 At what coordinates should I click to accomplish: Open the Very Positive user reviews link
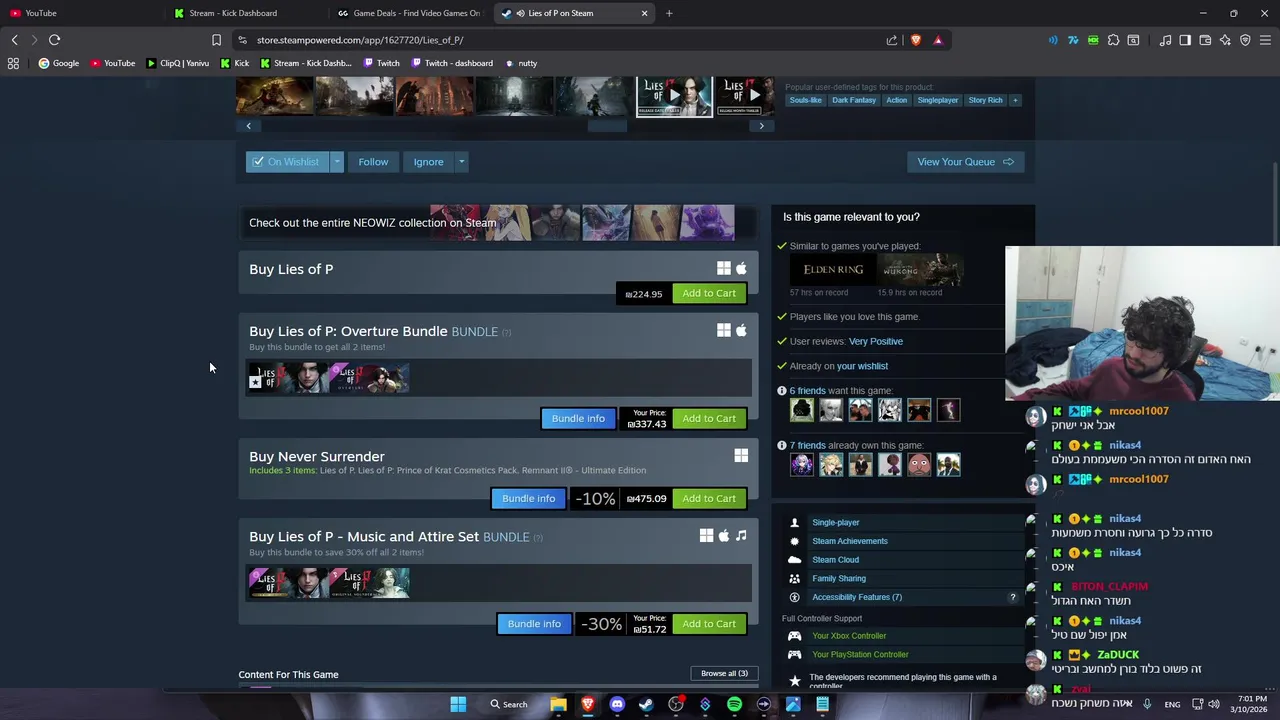point(876,341)
